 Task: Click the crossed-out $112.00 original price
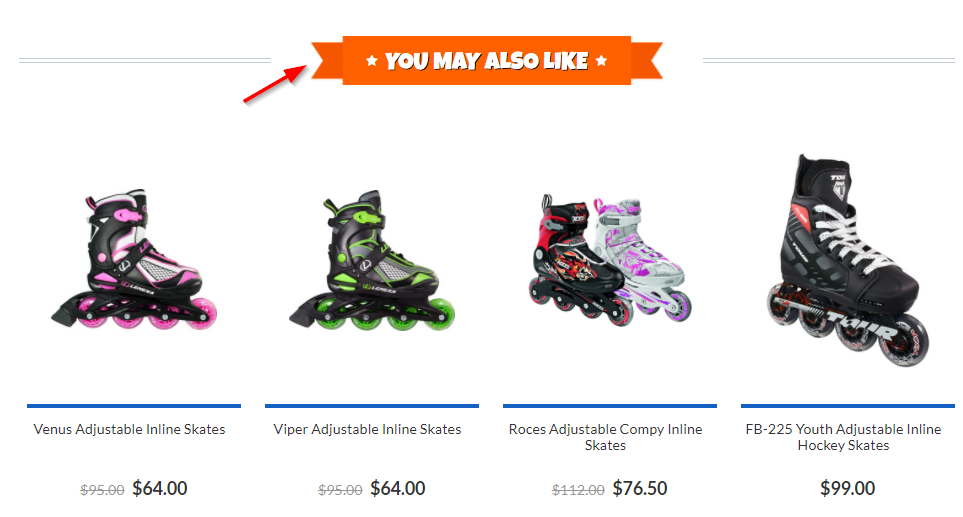coord(578,490)
